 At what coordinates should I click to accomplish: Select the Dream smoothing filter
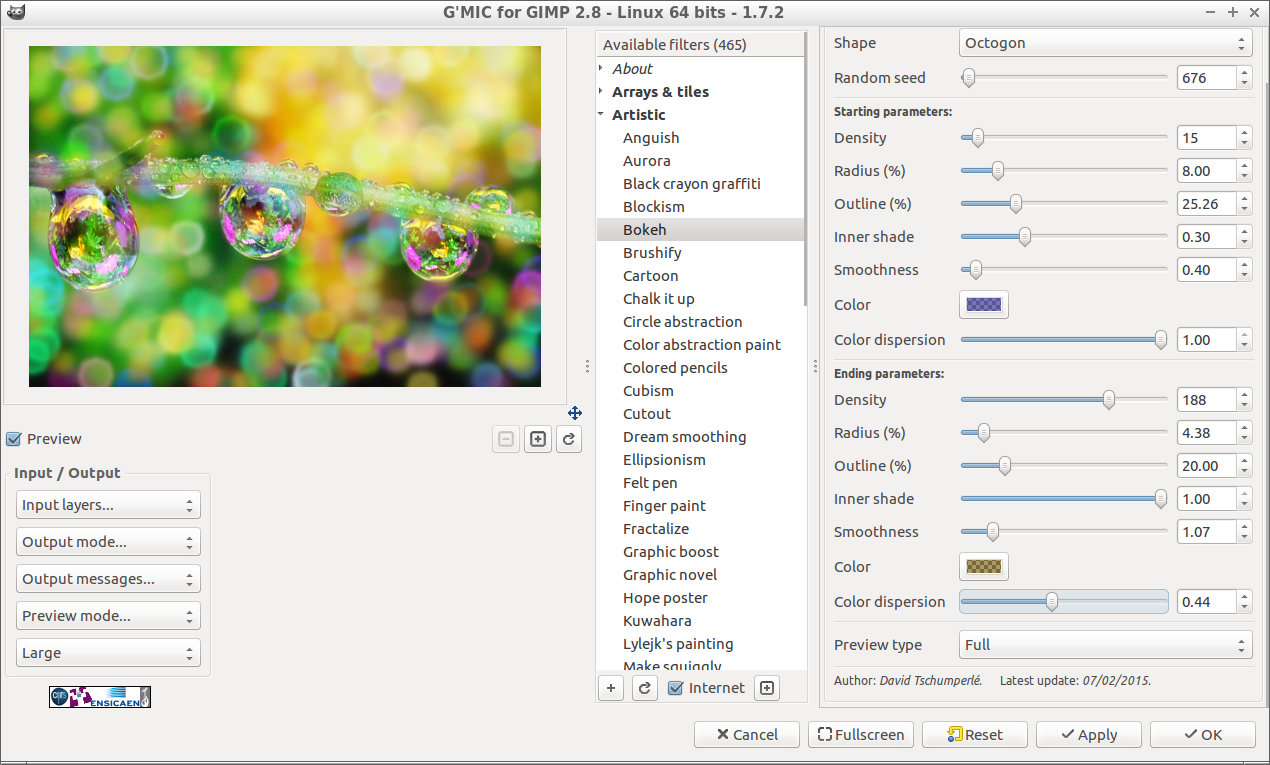point(685,437)
